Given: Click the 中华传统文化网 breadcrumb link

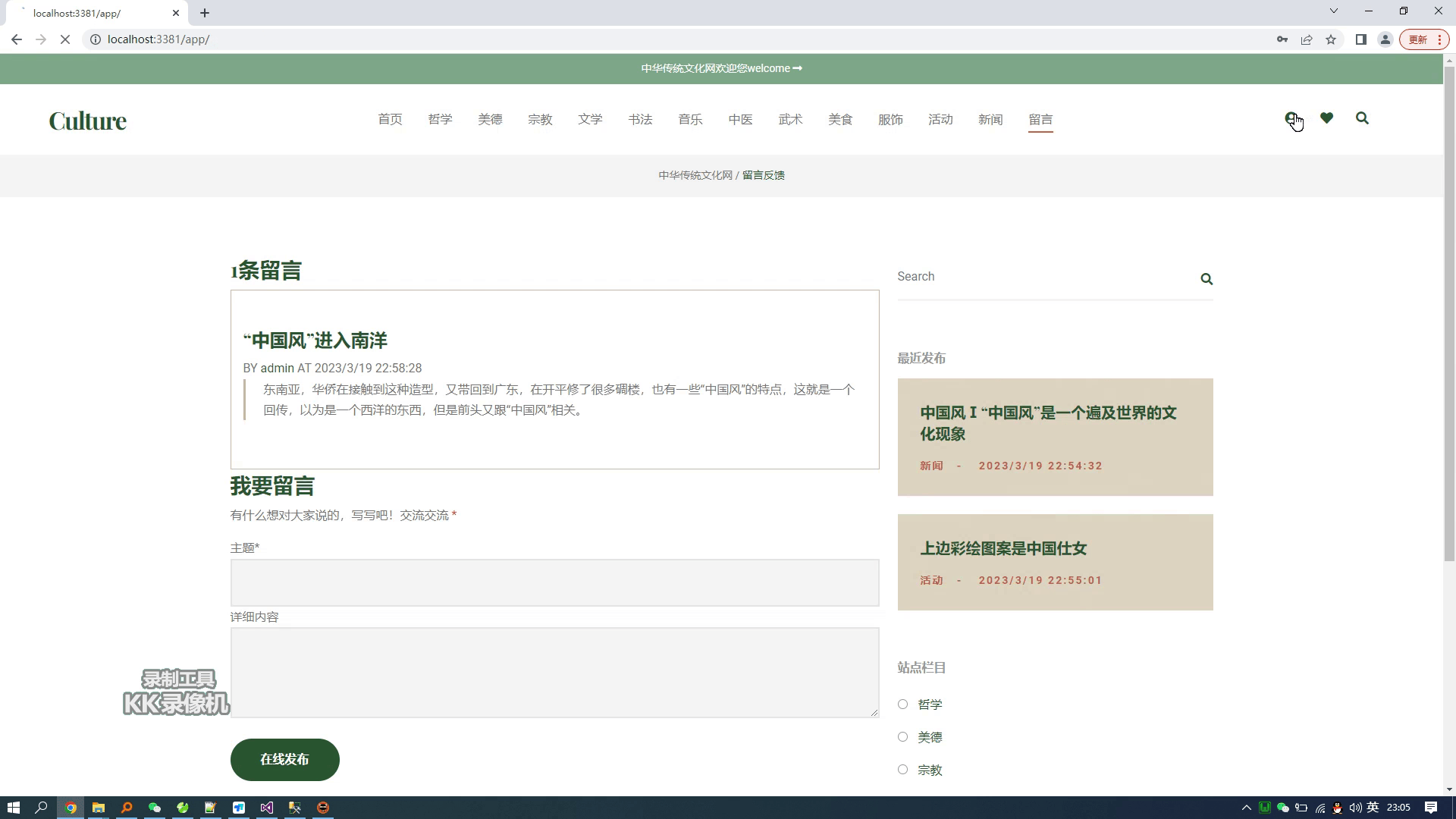Looking at the screenshot, I should pos(695,175).
